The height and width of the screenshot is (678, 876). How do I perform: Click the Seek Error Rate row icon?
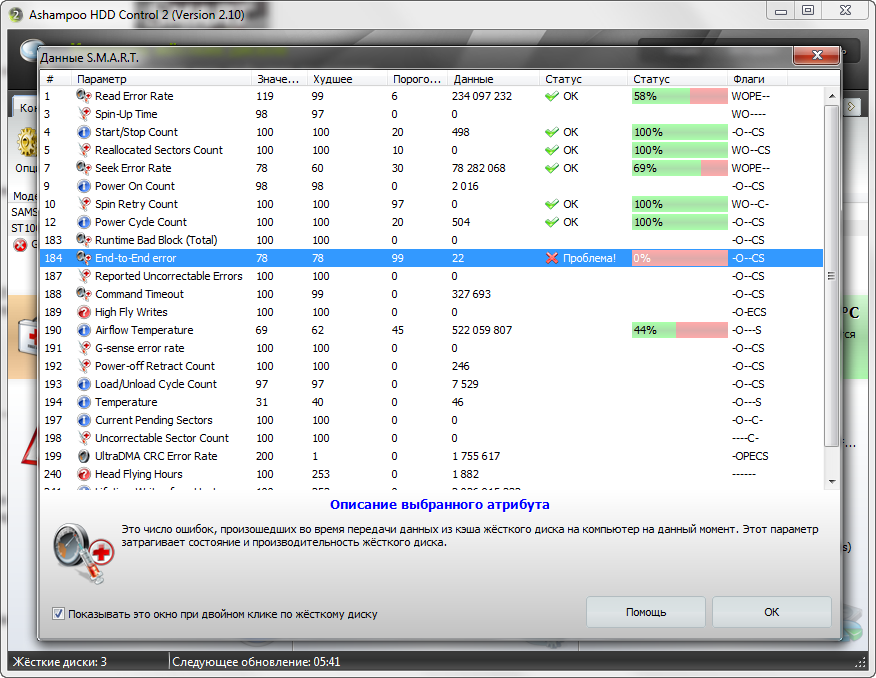[x=84, y=168]
